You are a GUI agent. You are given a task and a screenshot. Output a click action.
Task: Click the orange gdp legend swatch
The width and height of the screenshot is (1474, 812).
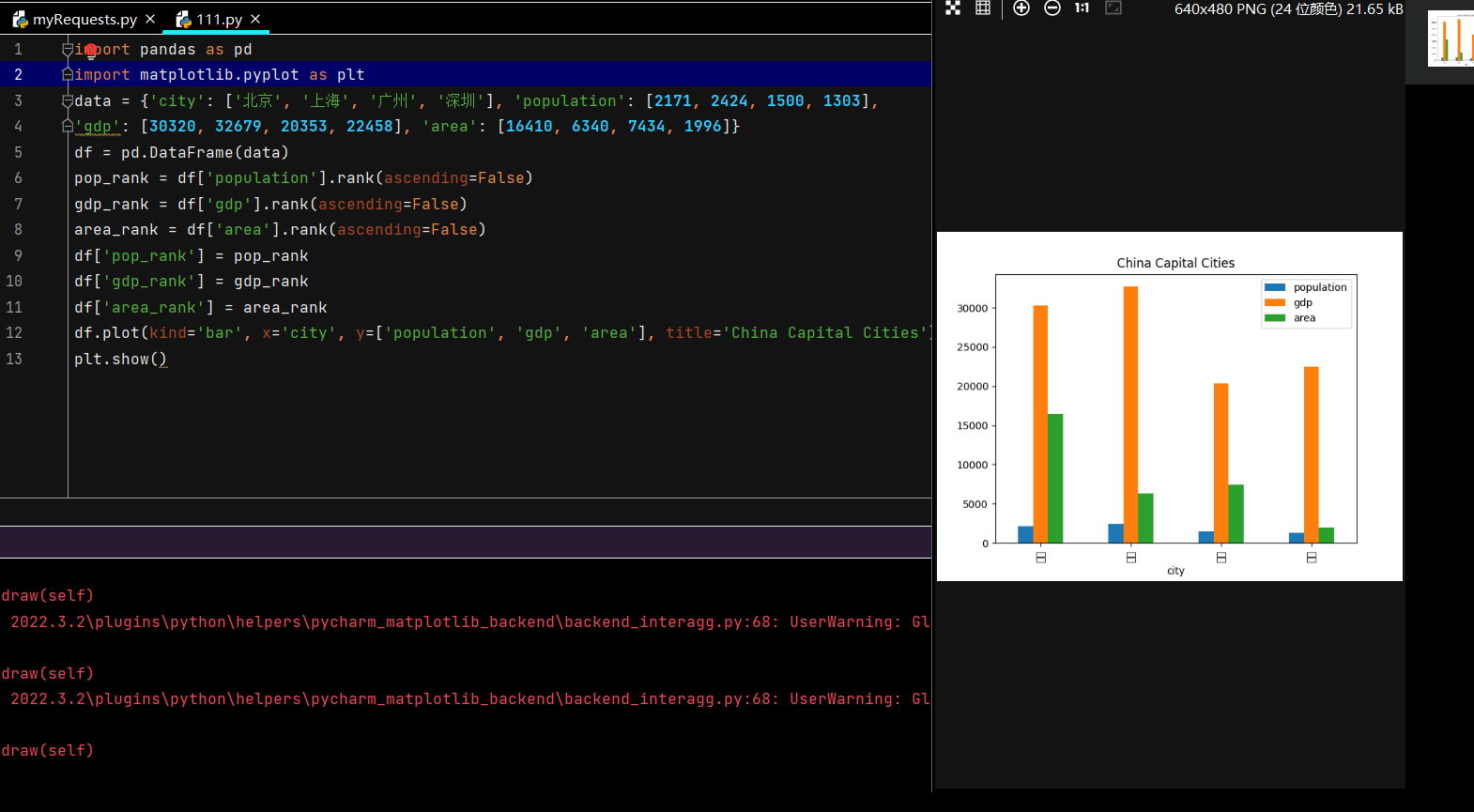(x=1274, y=302)
